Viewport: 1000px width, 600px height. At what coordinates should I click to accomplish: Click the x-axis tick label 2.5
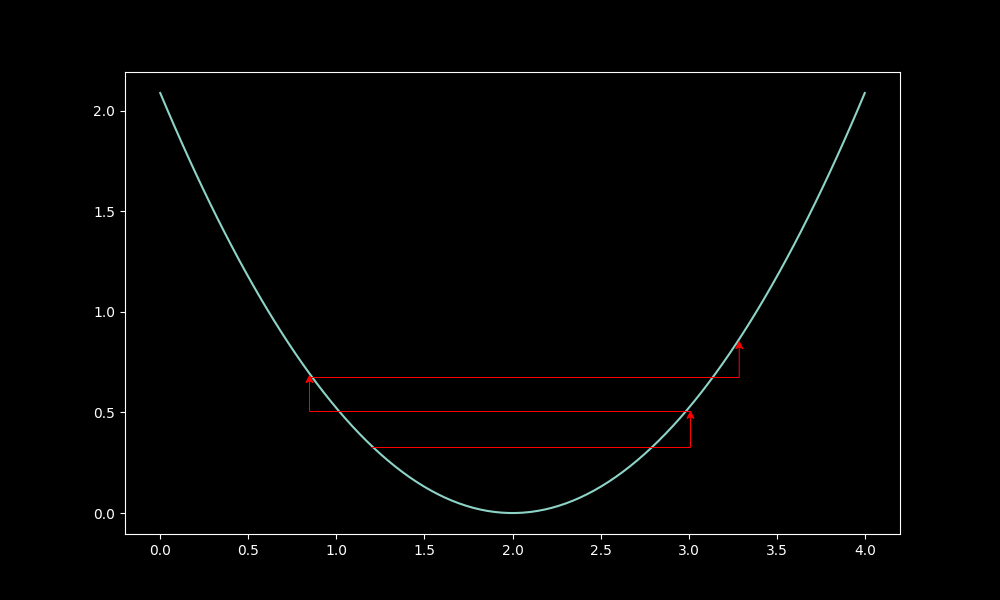click(x=601, y=550)
